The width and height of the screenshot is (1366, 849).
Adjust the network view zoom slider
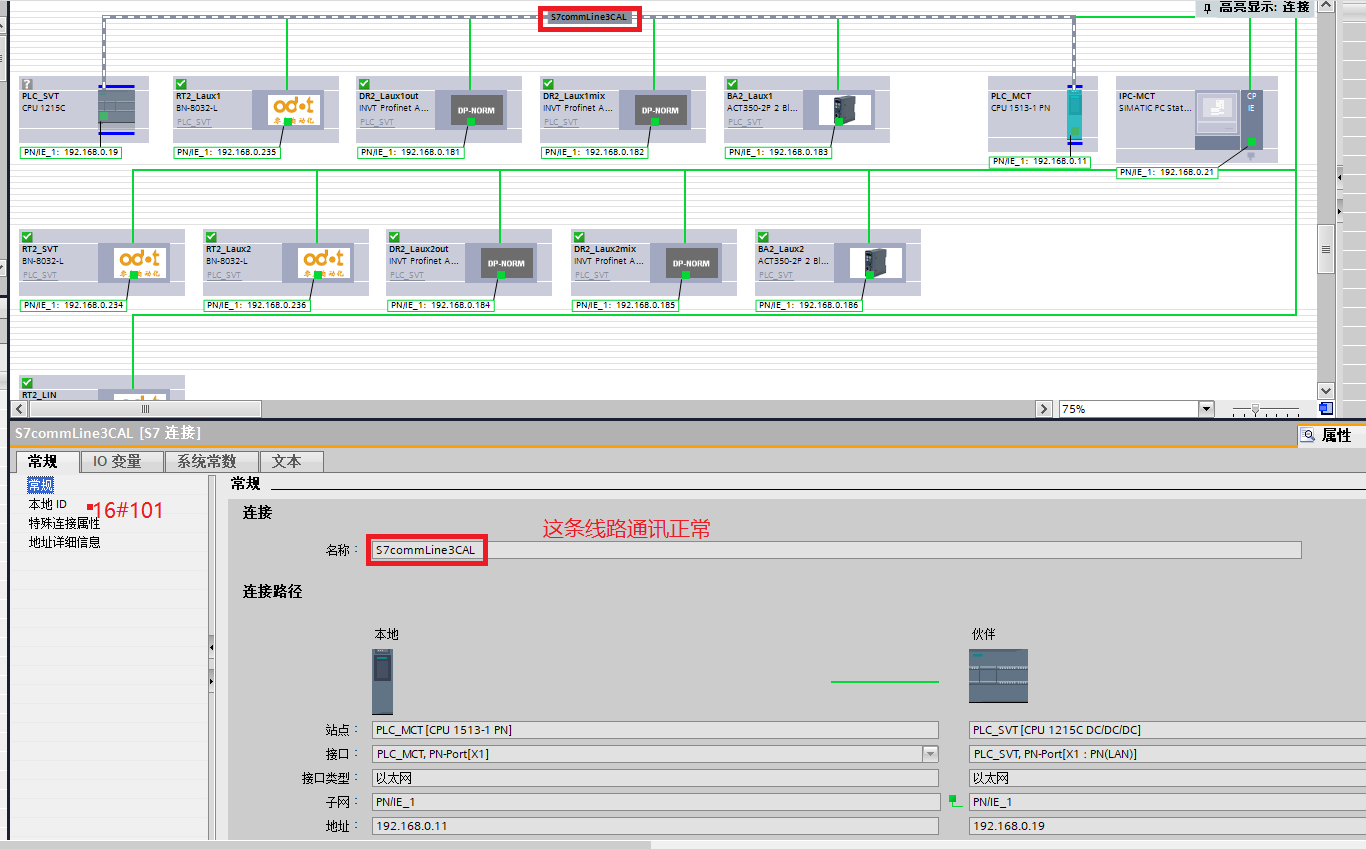click(x=1255, y=409)
